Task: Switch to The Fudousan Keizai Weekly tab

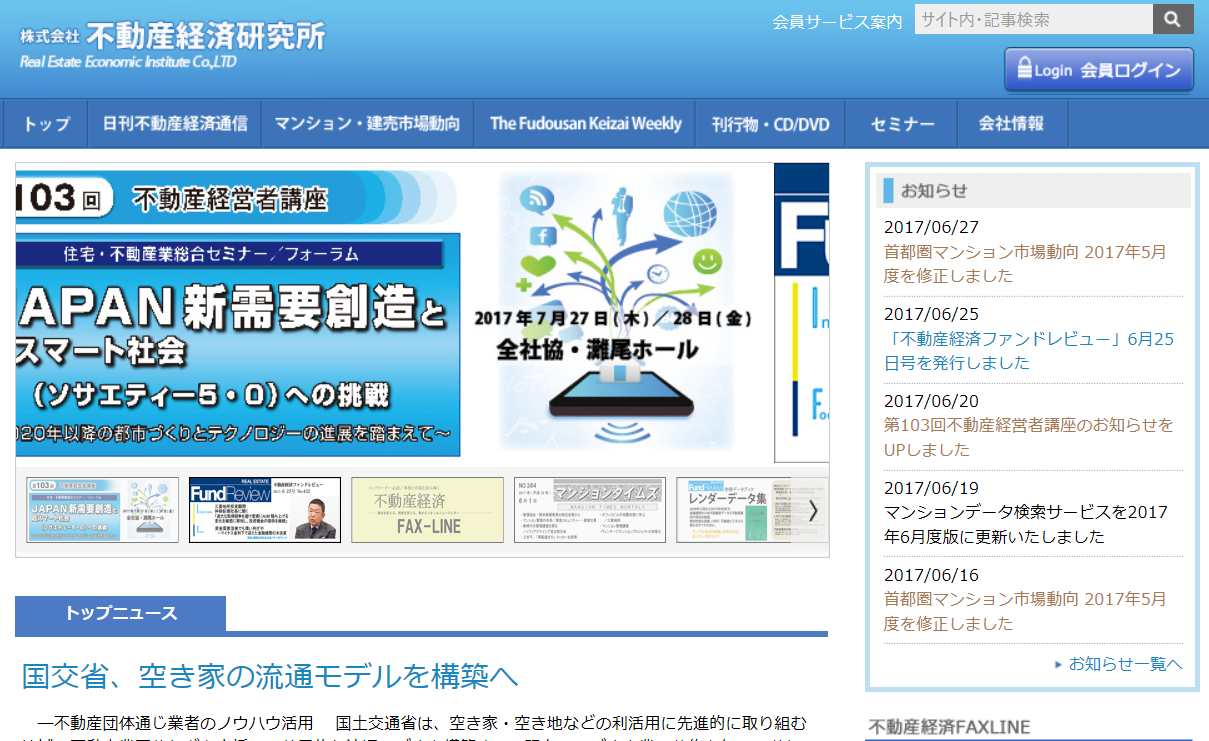Action: pos(584,123)
